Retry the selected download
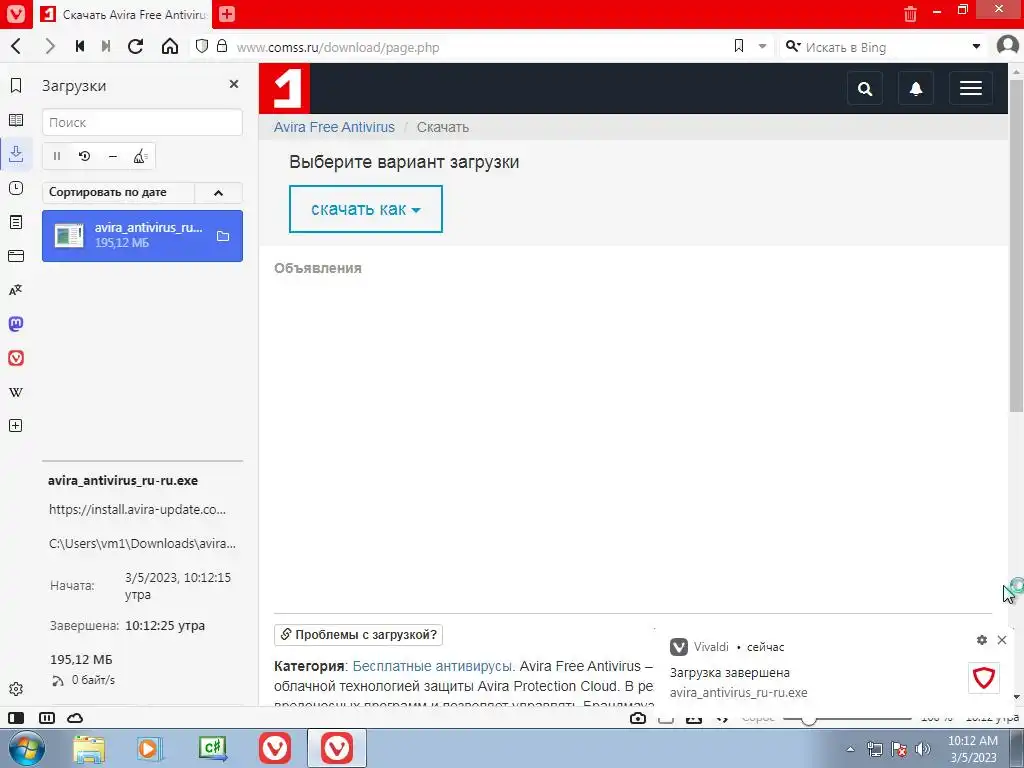Image resolution: width=1024 pixels, height=768 pixels. click(x=84, y=156)
